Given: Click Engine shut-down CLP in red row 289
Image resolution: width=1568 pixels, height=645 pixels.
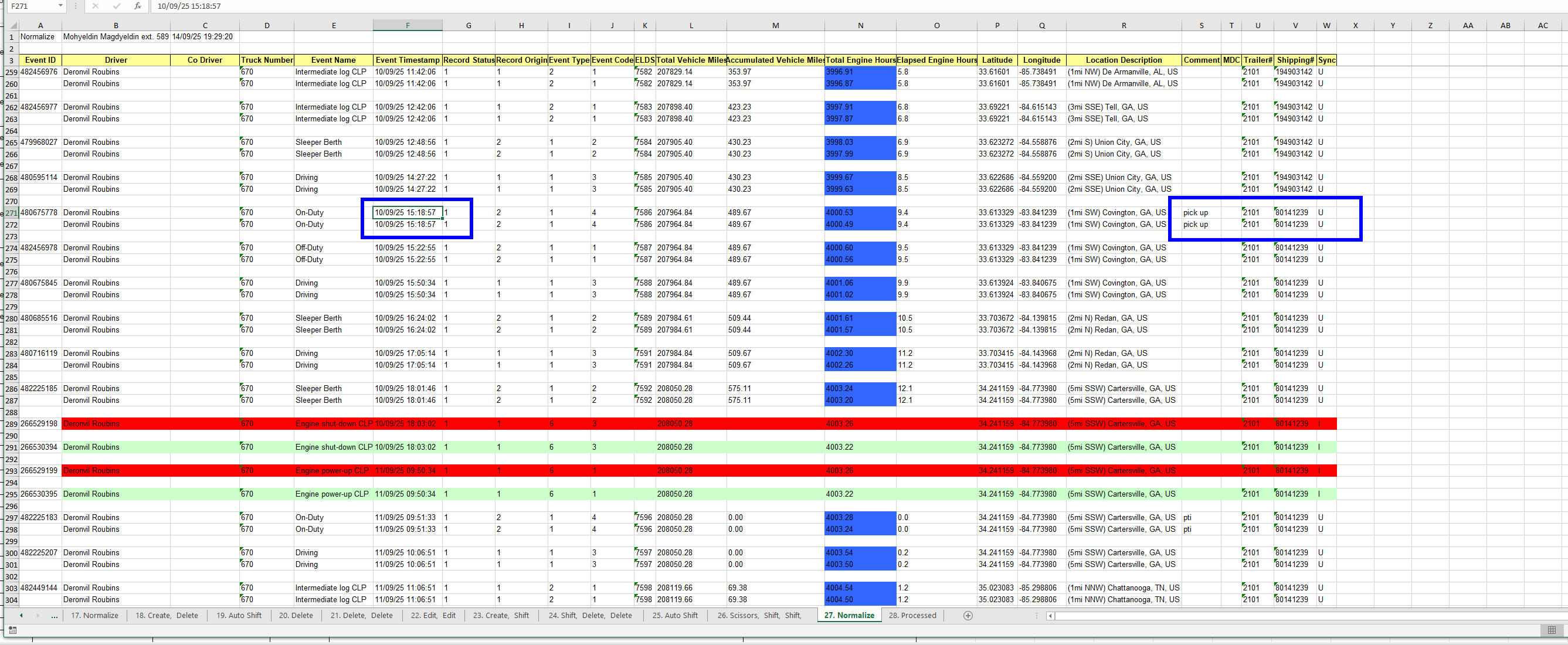Looking at the screenshot, I should click(334, 424).
